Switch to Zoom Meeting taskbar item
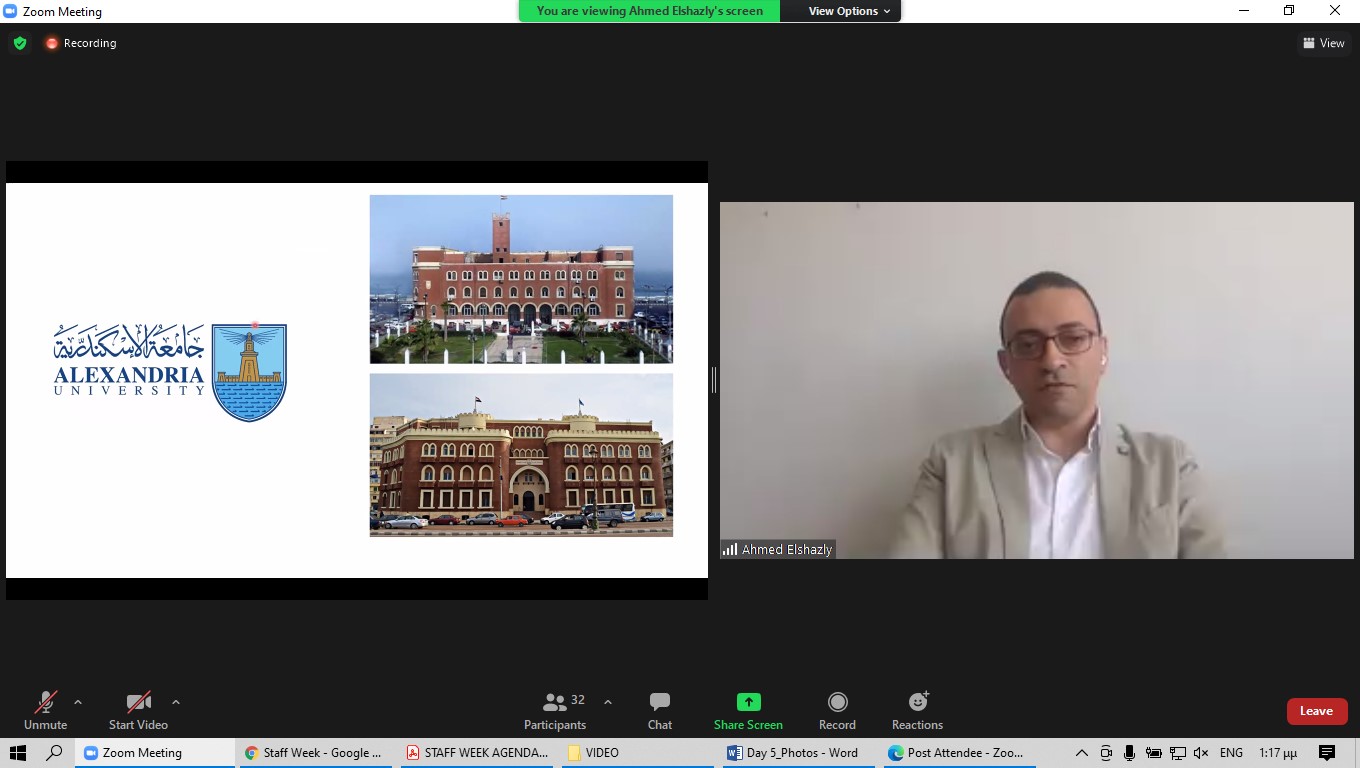The width and height of the screenshot is (1360, 768). [x=154, y=753]
